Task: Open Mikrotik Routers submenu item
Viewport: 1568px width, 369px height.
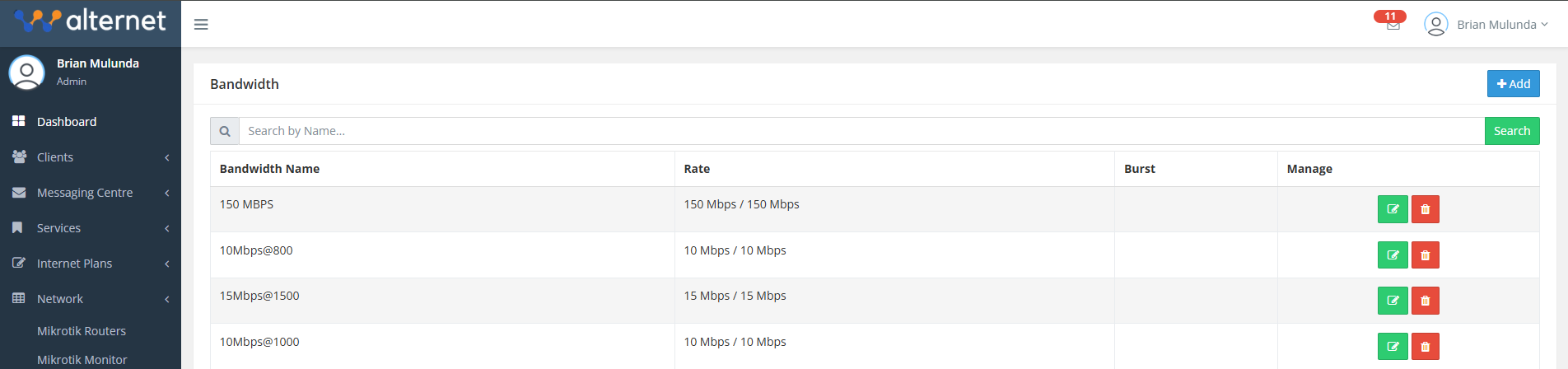Action: click(x=82, y=331)
